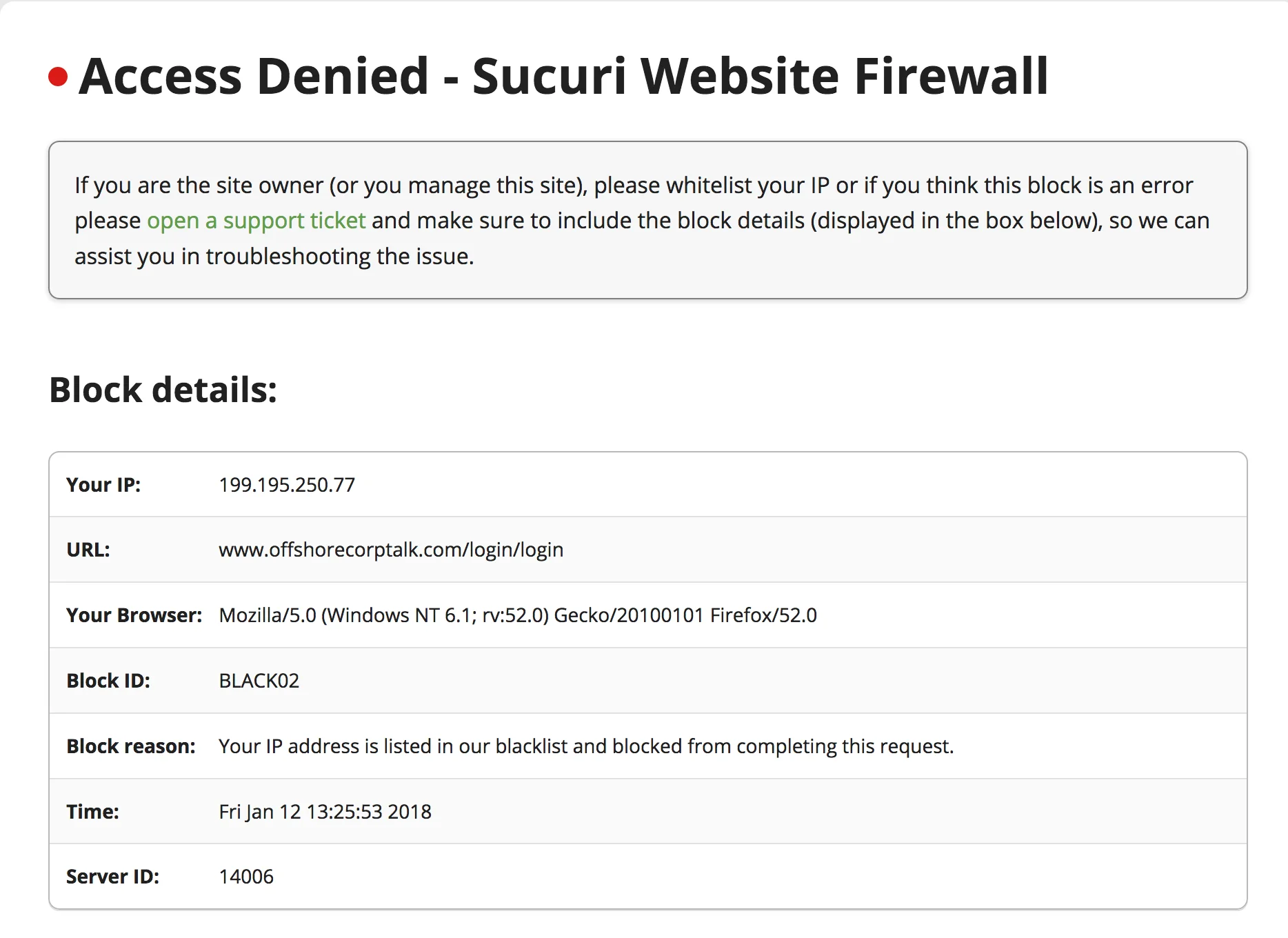This screenshot has width=1288, height=938.
Task: Click the blacklist block reason text
Action: coord(586,746)
